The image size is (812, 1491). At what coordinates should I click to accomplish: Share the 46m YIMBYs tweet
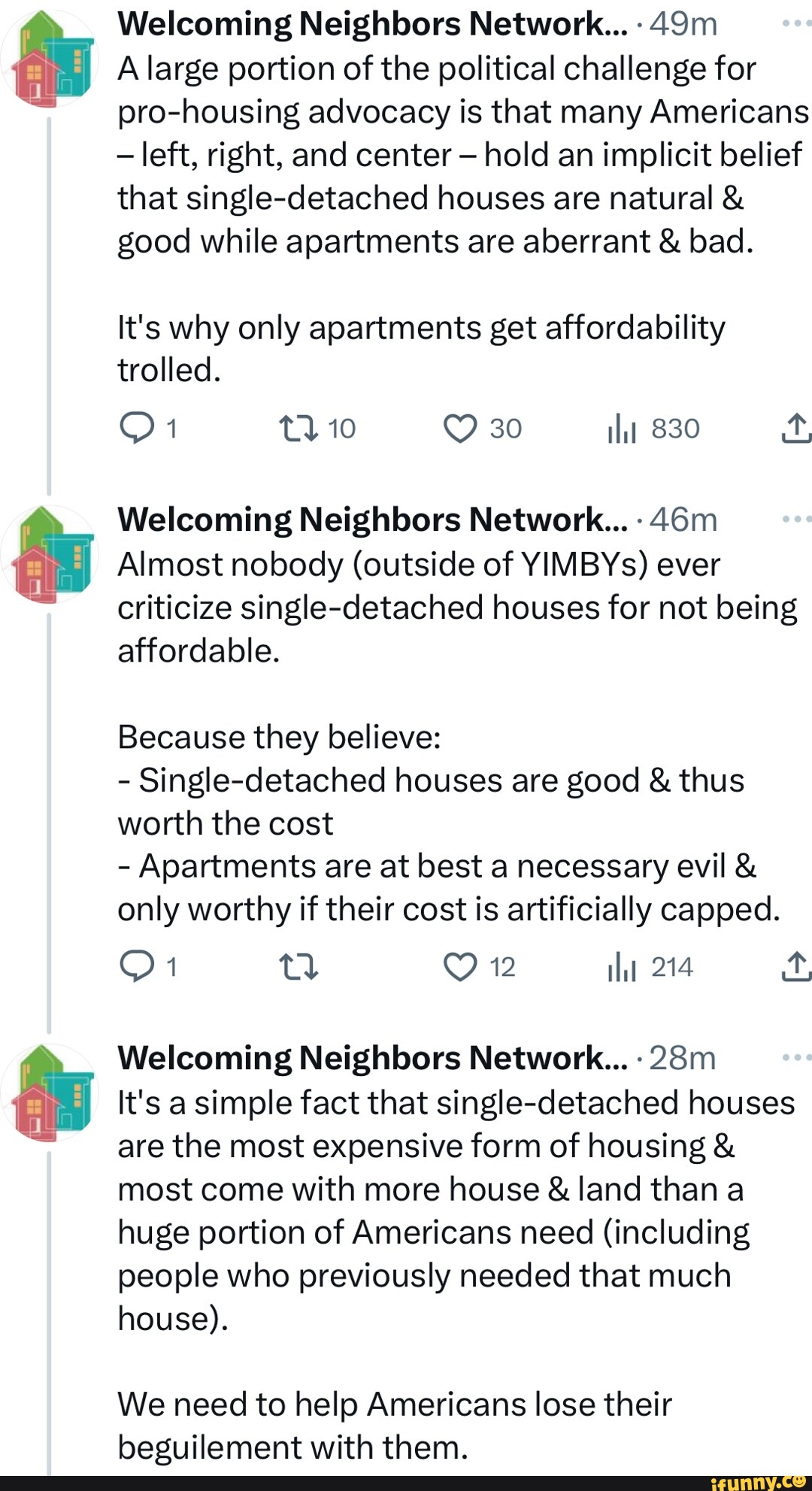(795, 966)
